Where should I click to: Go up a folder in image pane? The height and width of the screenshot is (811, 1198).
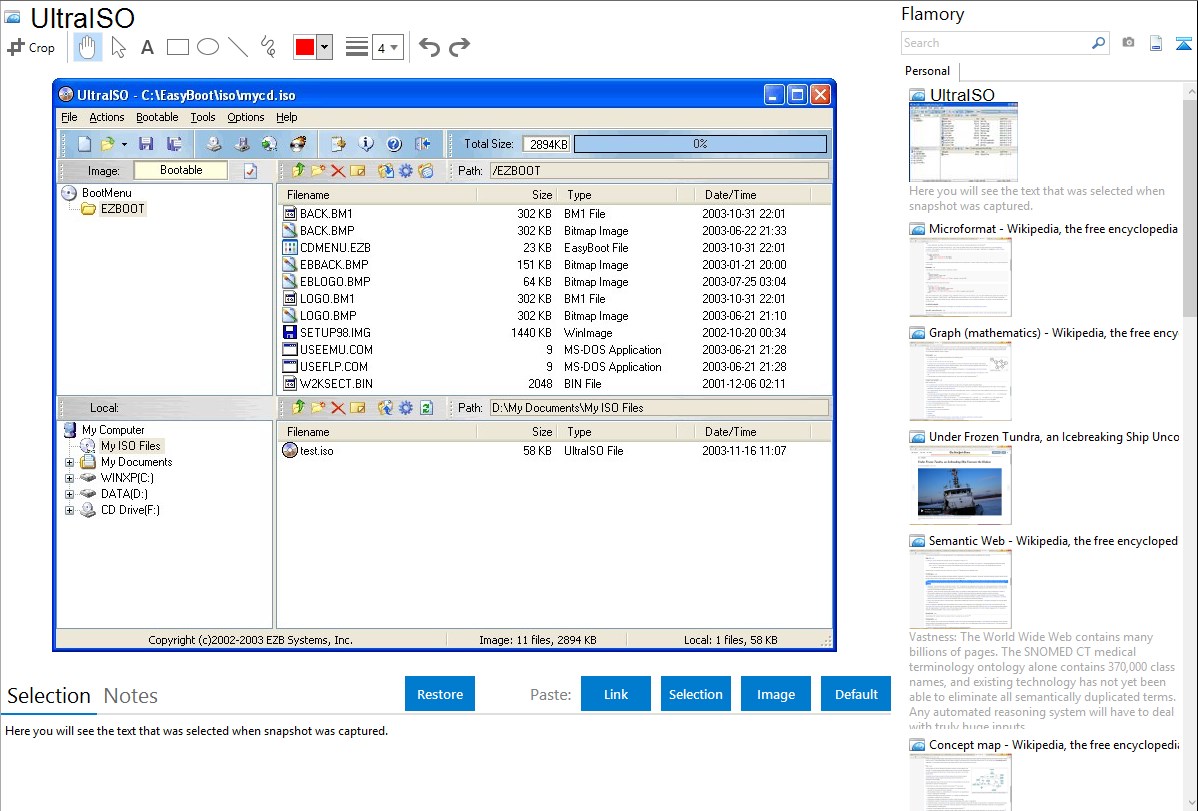coord(298,170)
